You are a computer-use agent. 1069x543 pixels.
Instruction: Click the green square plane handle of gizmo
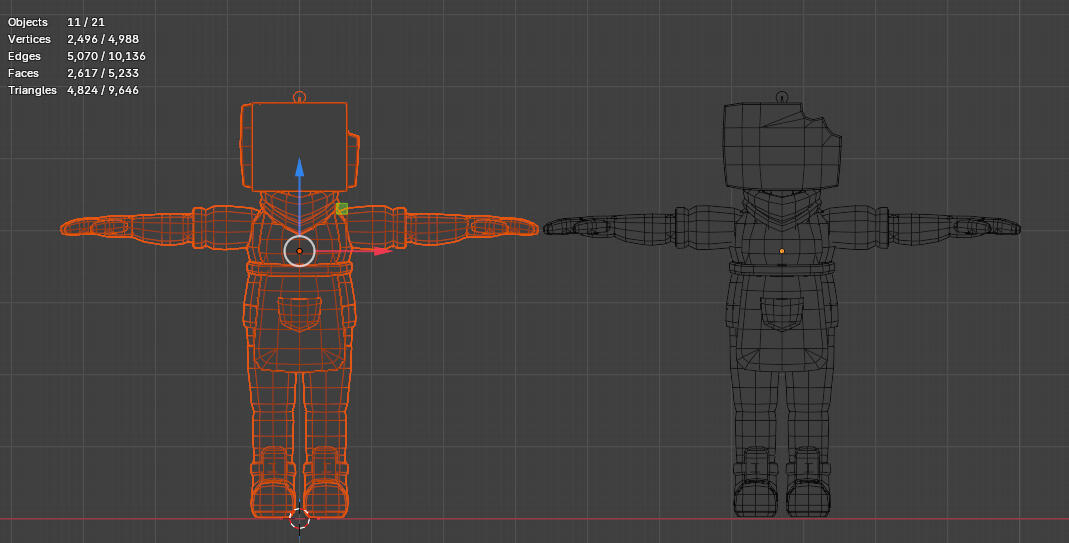[x=342, y=209]
